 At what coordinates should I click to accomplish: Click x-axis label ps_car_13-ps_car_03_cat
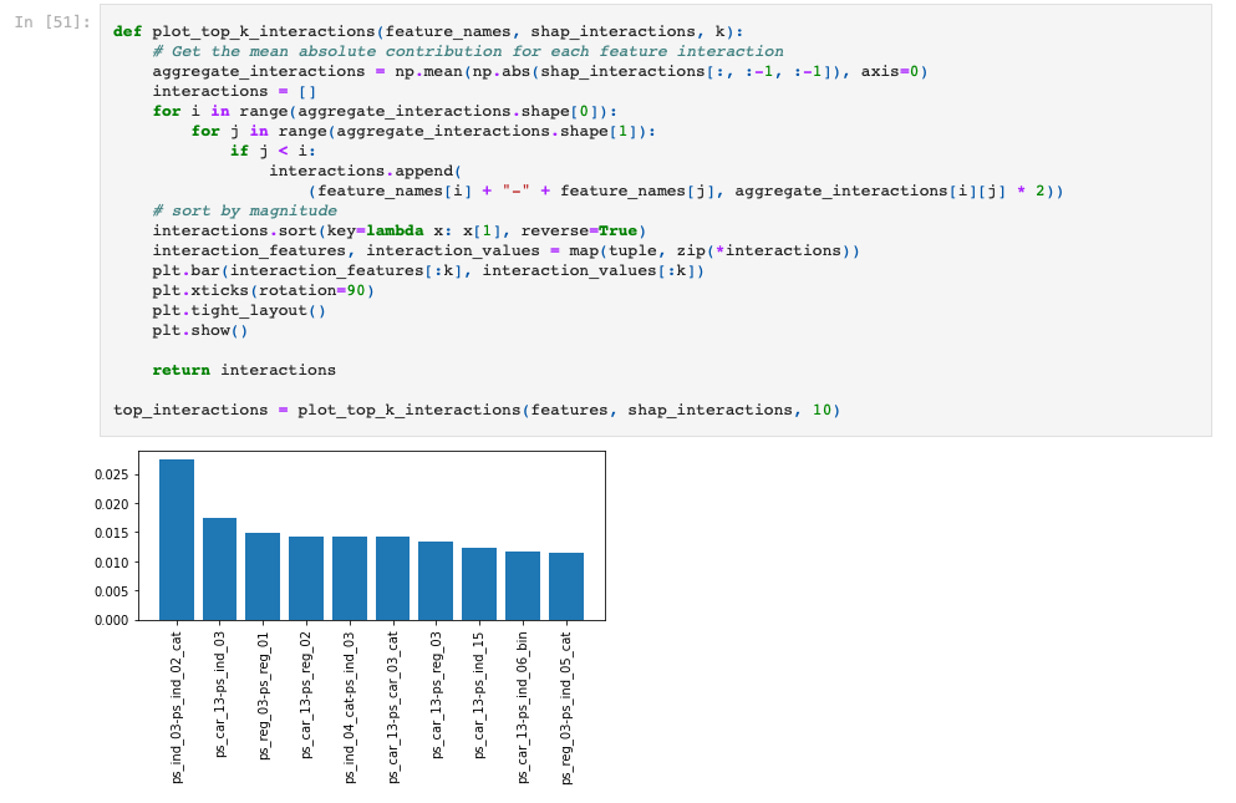point(393,707)
